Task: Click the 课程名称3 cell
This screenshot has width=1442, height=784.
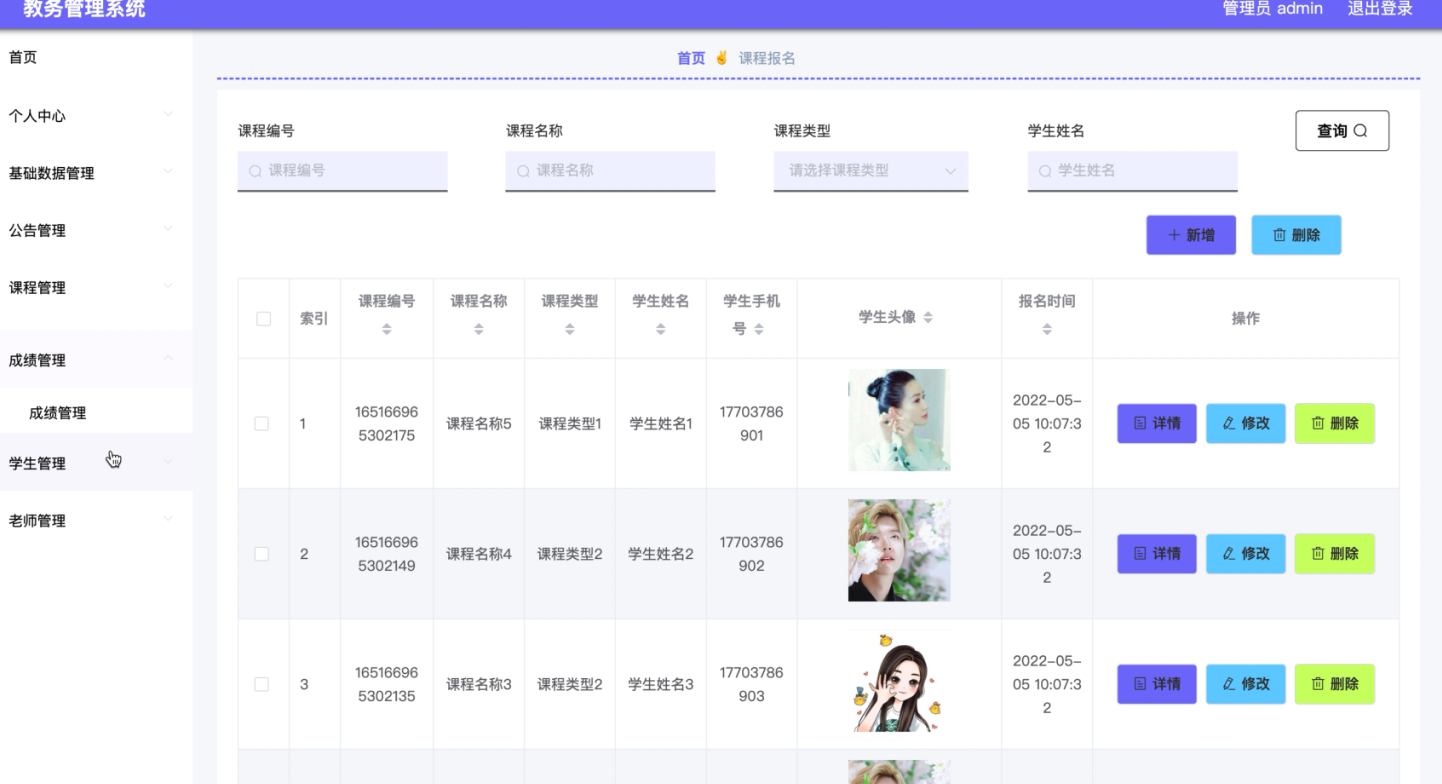Action: tap(479, 684)
